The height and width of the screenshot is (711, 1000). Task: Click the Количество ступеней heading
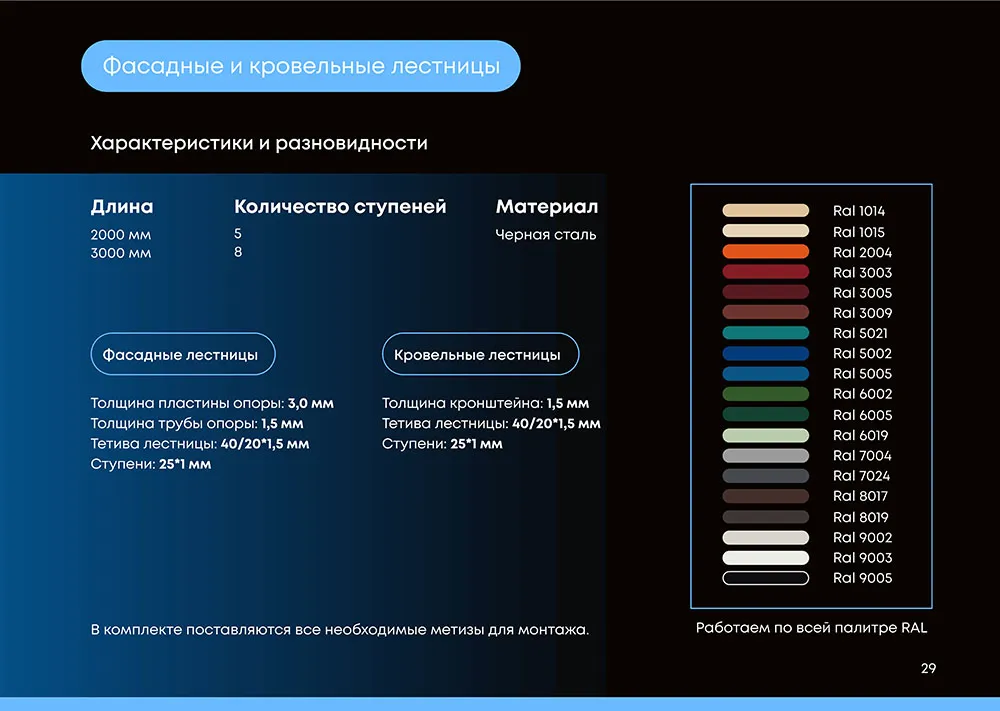pos(340,207)
